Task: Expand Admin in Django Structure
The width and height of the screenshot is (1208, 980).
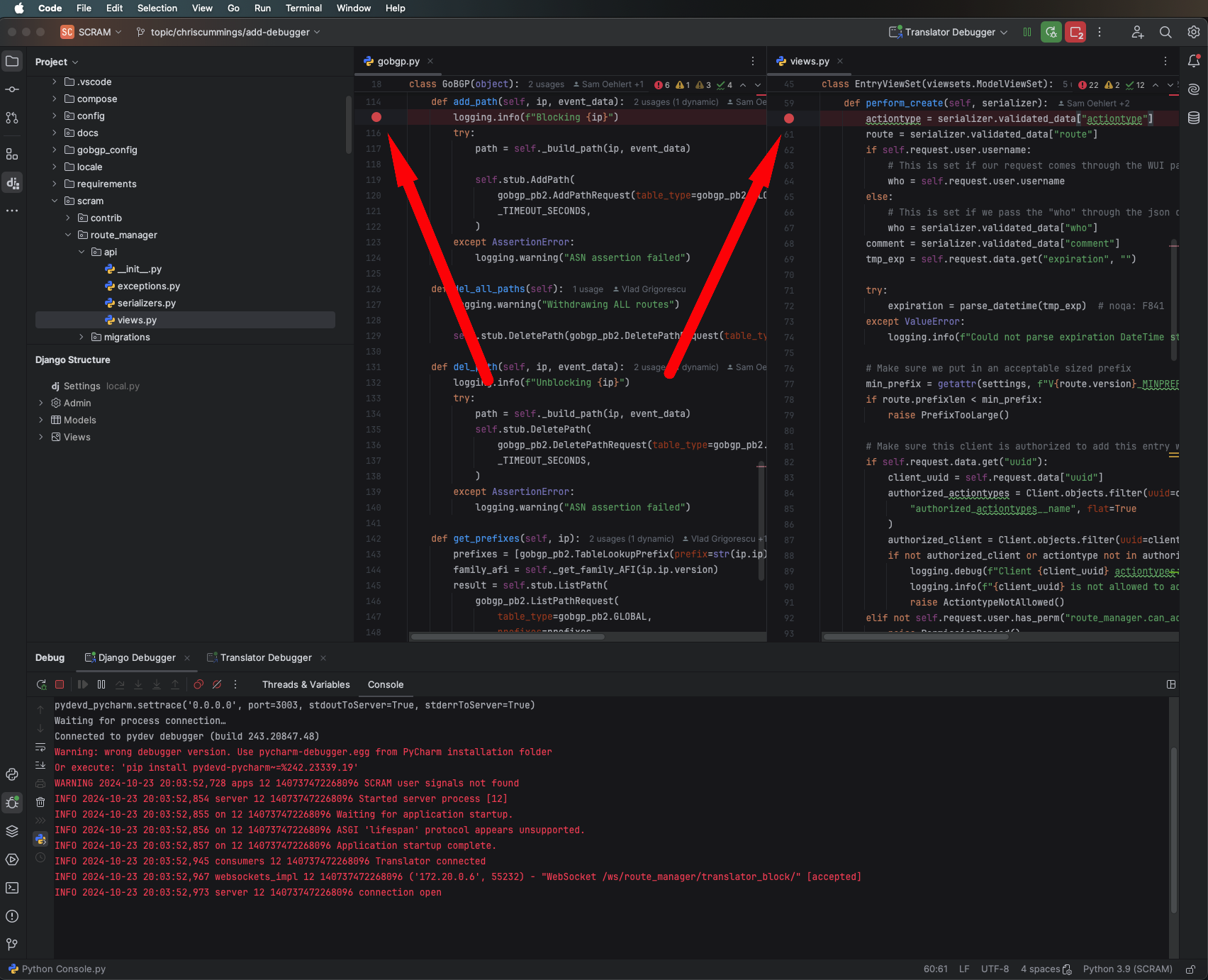Action: pyautogui.click(x=40, y=403)
